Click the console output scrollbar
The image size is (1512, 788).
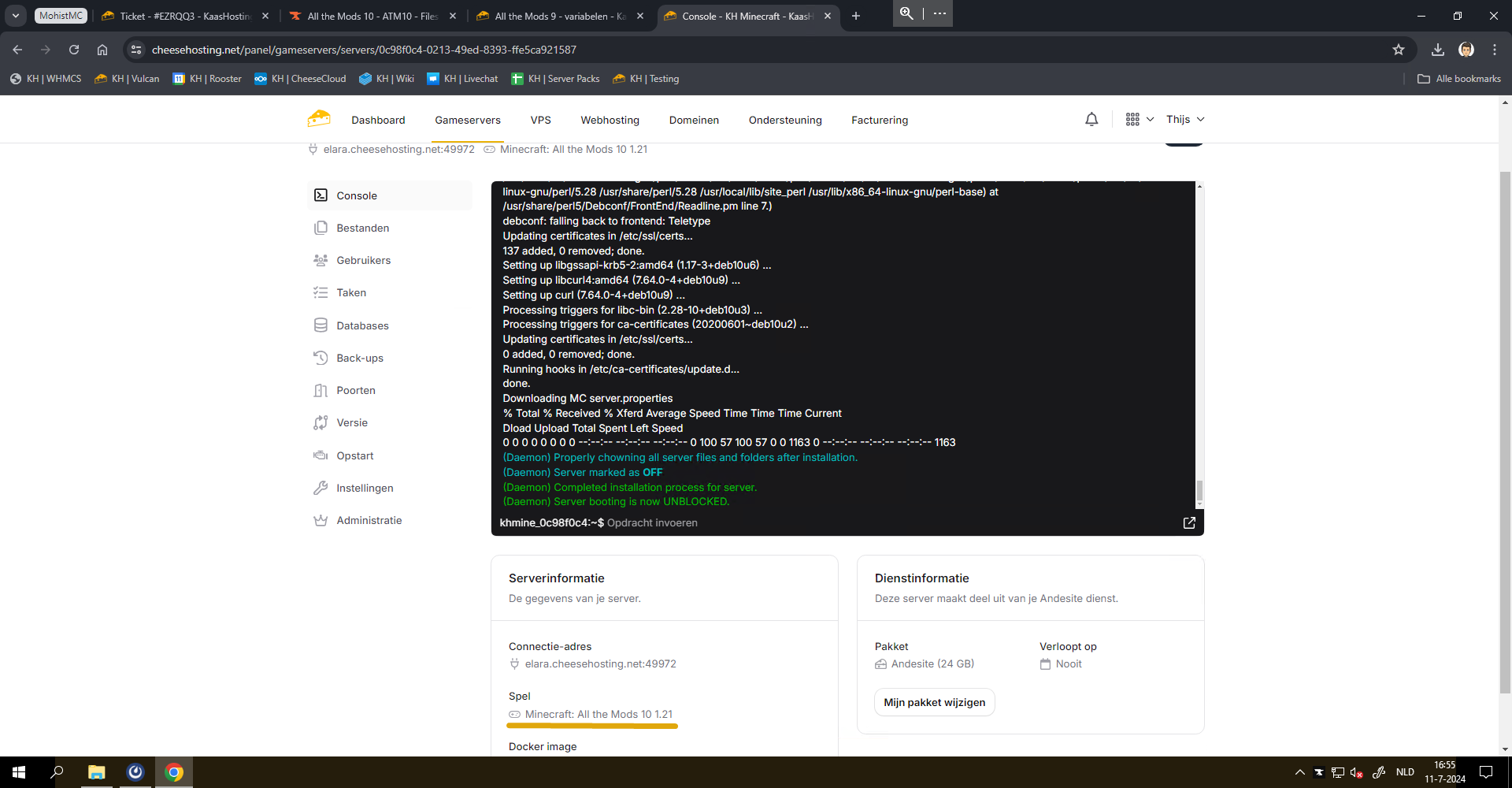coord(1199,490)
